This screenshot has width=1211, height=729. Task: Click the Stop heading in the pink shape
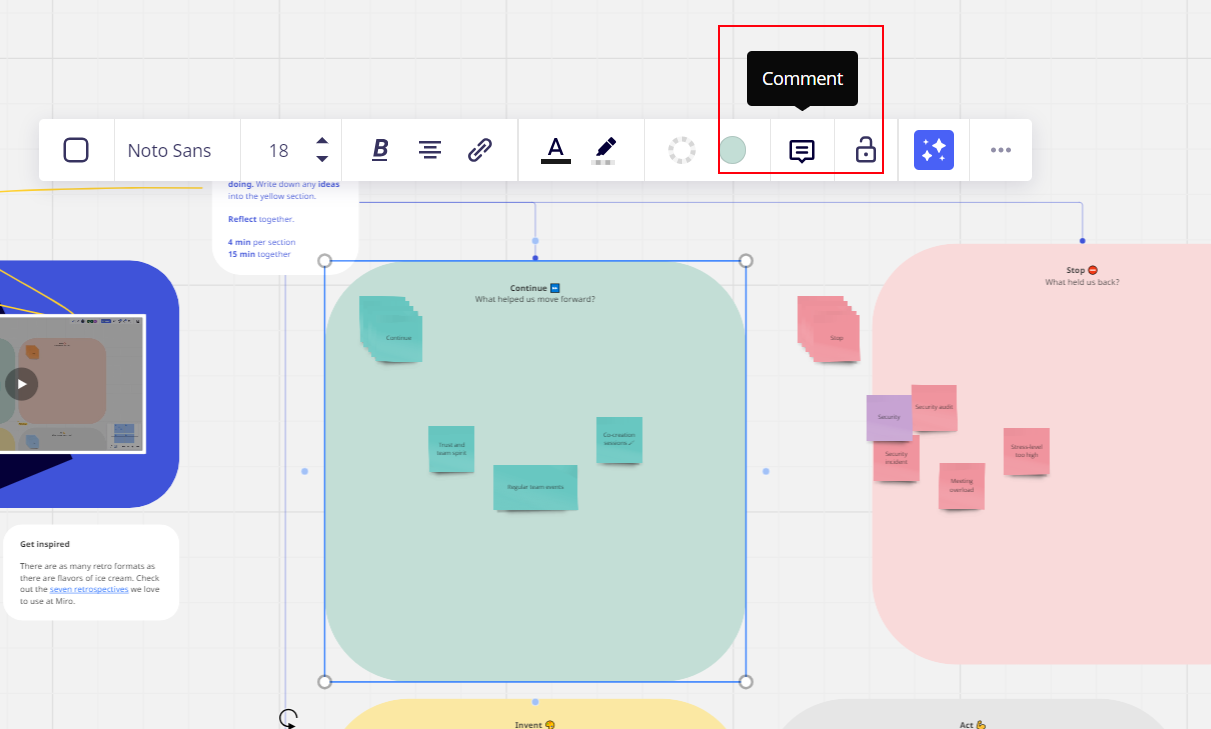coord(1082,270)
